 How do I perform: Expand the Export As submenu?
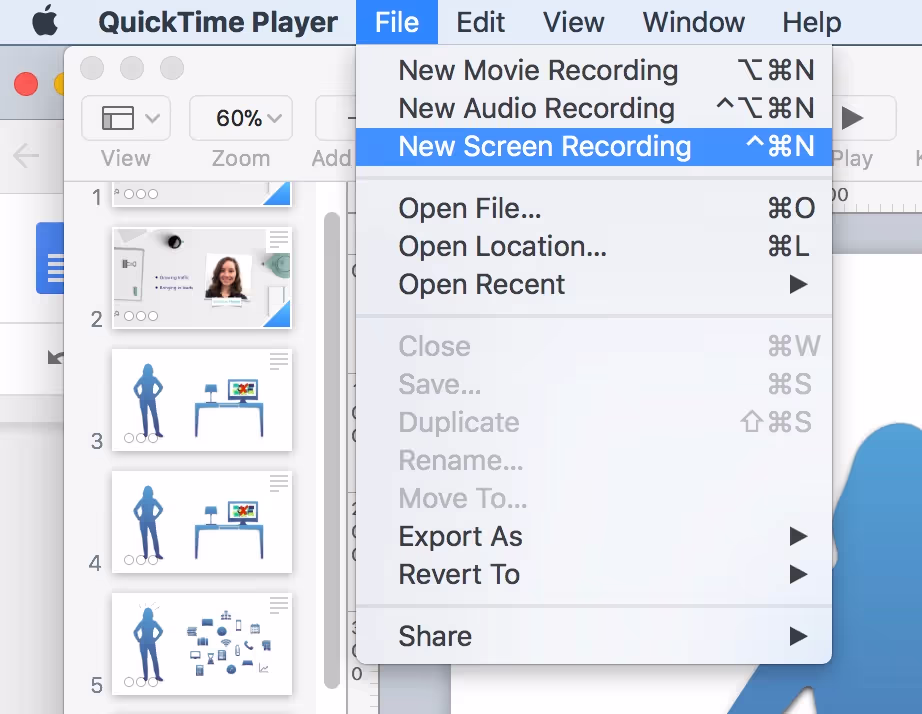click(594, 536)
